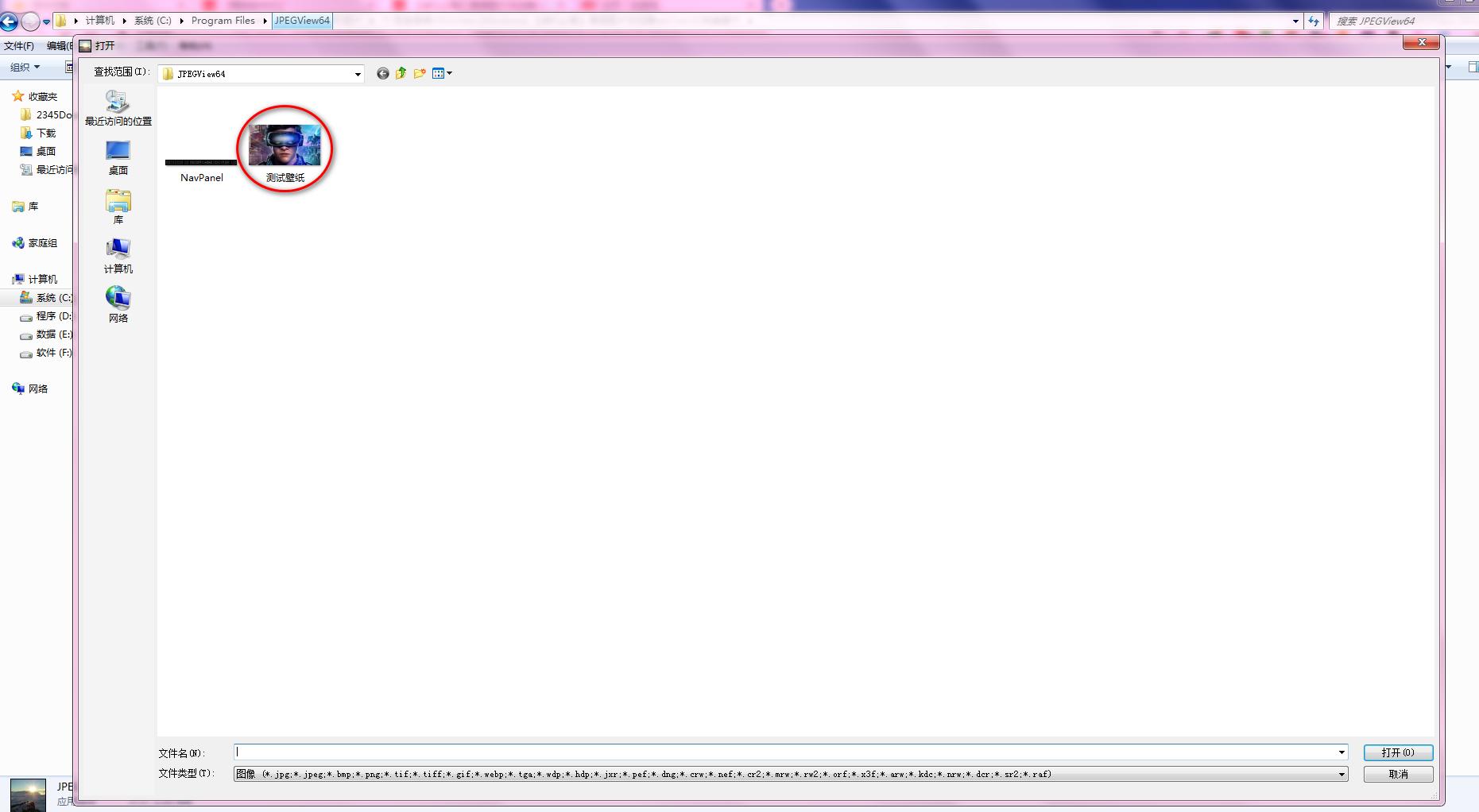Viewport: 1479px width, 812px height.
Task: Open Recent Places (最近访问的位置) shortcut
Action: pyautogui.click(x=118, y=108)
